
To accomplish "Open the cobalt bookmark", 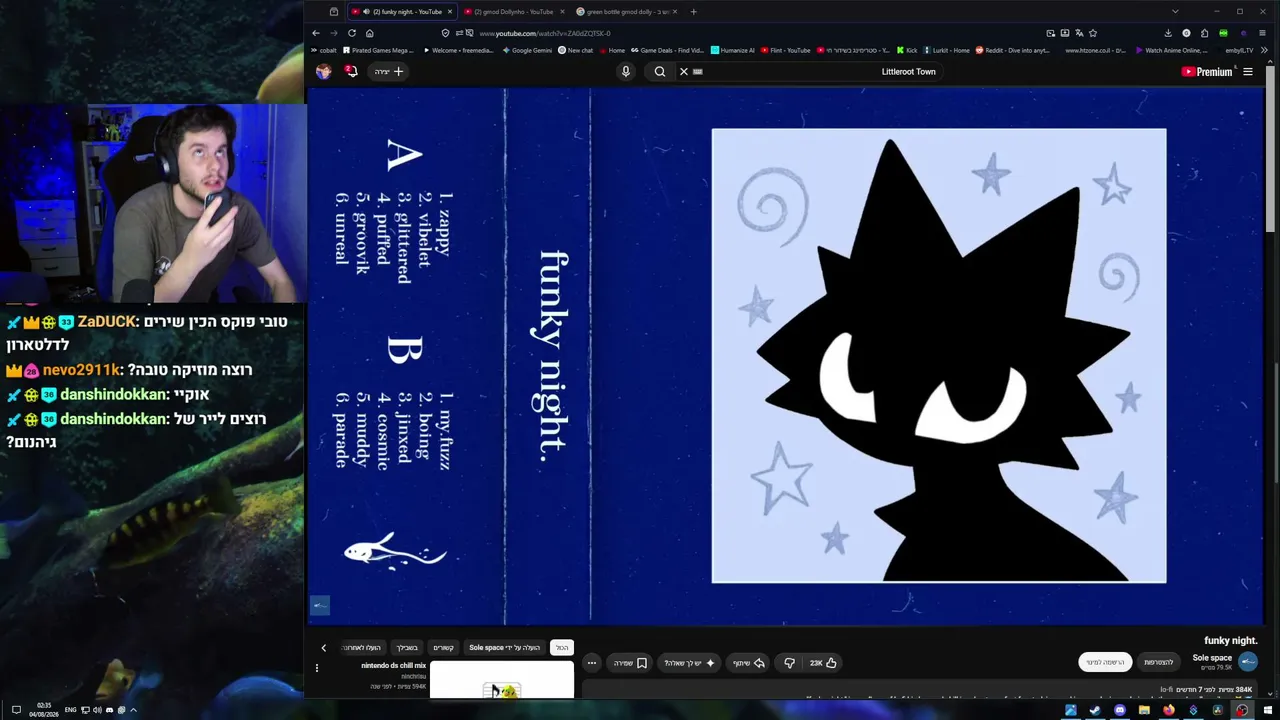I will pos(324,50).
